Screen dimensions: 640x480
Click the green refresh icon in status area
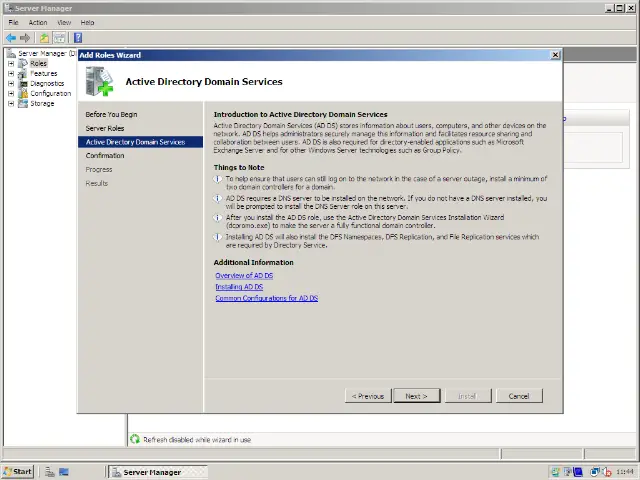point(135,439)
